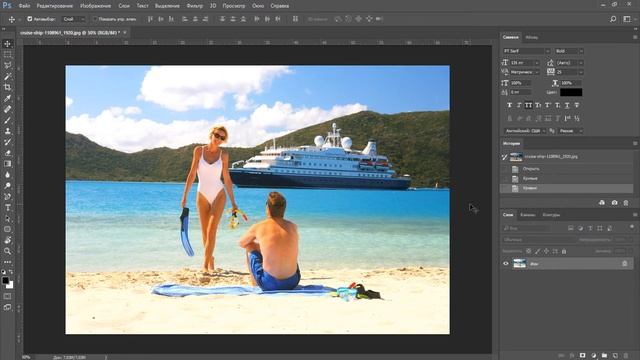The height and width of the screenshot is (360, 640).
Task: Switch to the Каналы tab
Action: tap(528, 215)
